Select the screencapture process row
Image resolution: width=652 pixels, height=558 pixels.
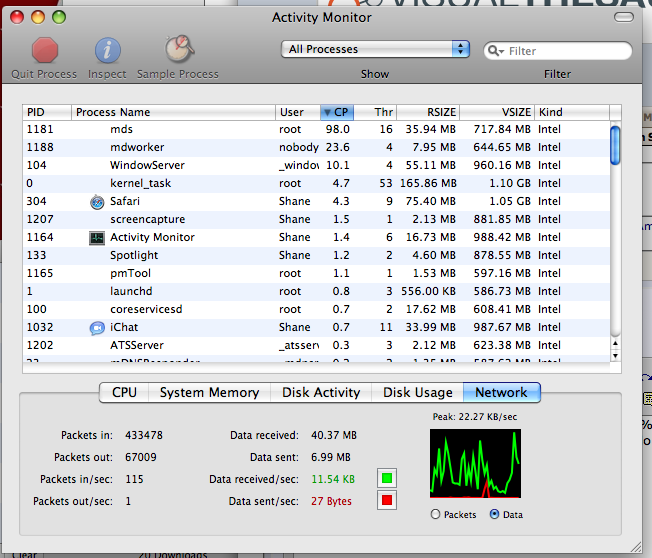tap(316, 219)
